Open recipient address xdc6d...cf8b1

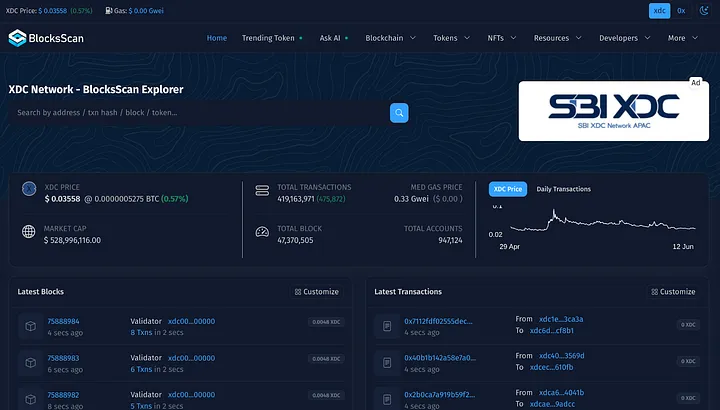551,331
